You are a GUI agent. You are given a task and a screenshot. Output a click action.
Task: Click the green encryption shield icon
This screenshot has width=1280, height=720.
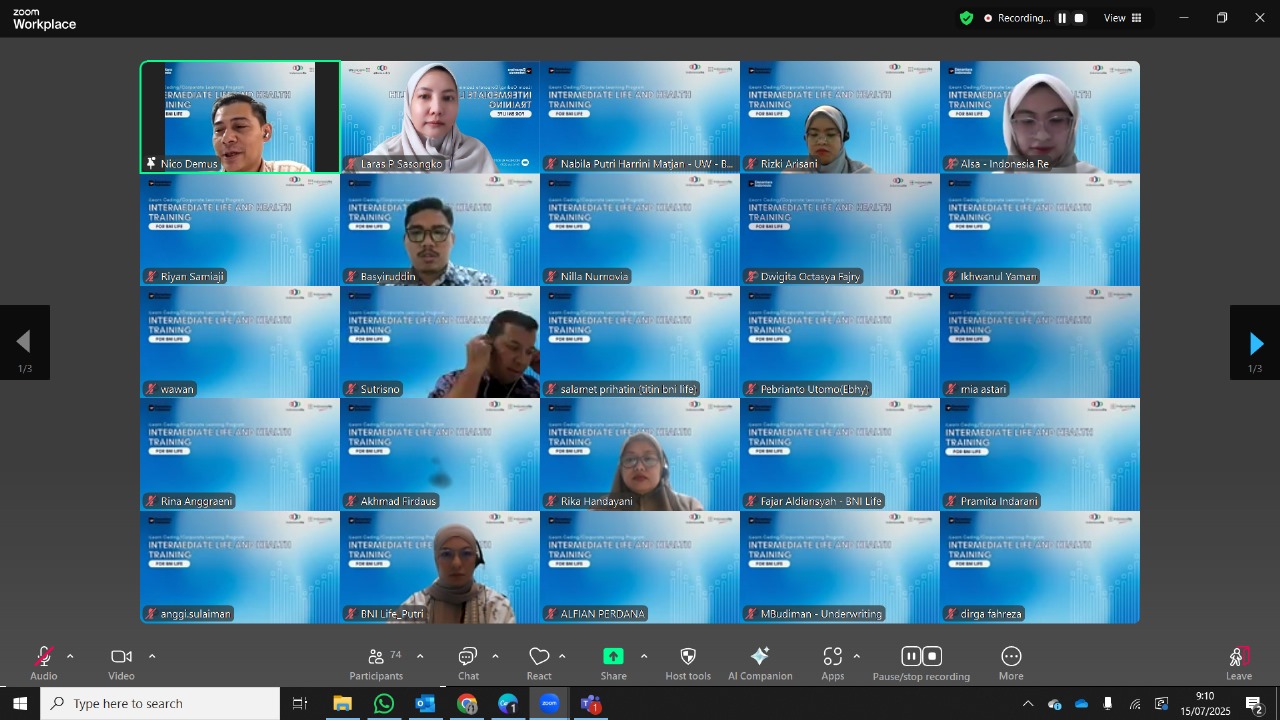click(966, 18)
